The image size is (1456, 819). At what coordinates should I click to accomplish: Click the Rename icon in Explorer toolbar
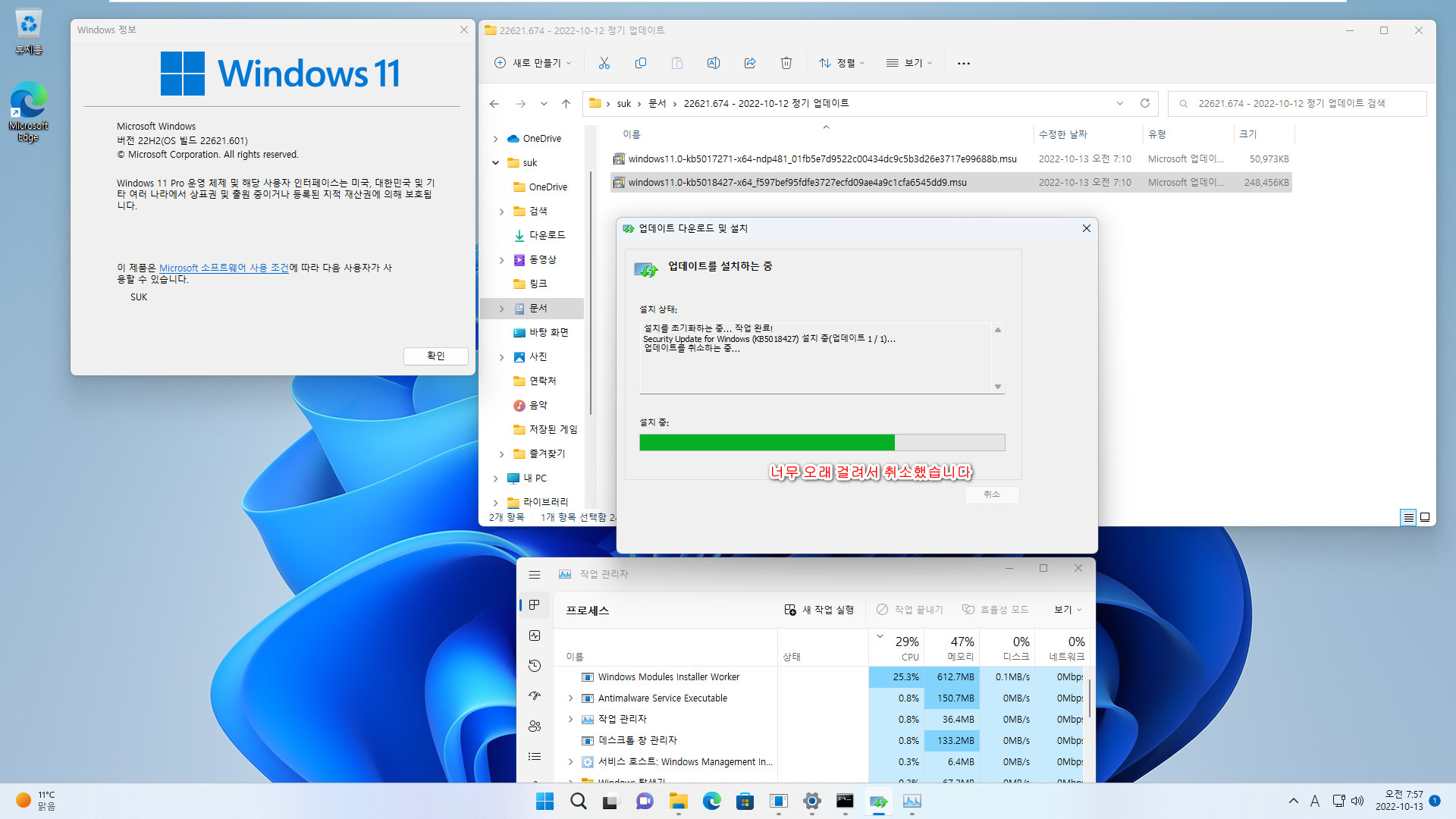(714, 63)
